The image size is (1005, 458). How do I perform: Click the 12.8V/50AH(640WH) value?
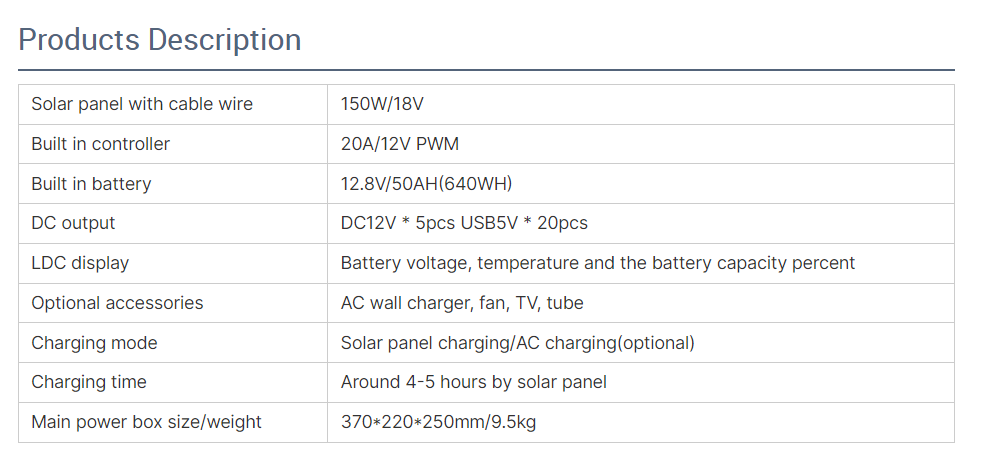coord(427,184)
